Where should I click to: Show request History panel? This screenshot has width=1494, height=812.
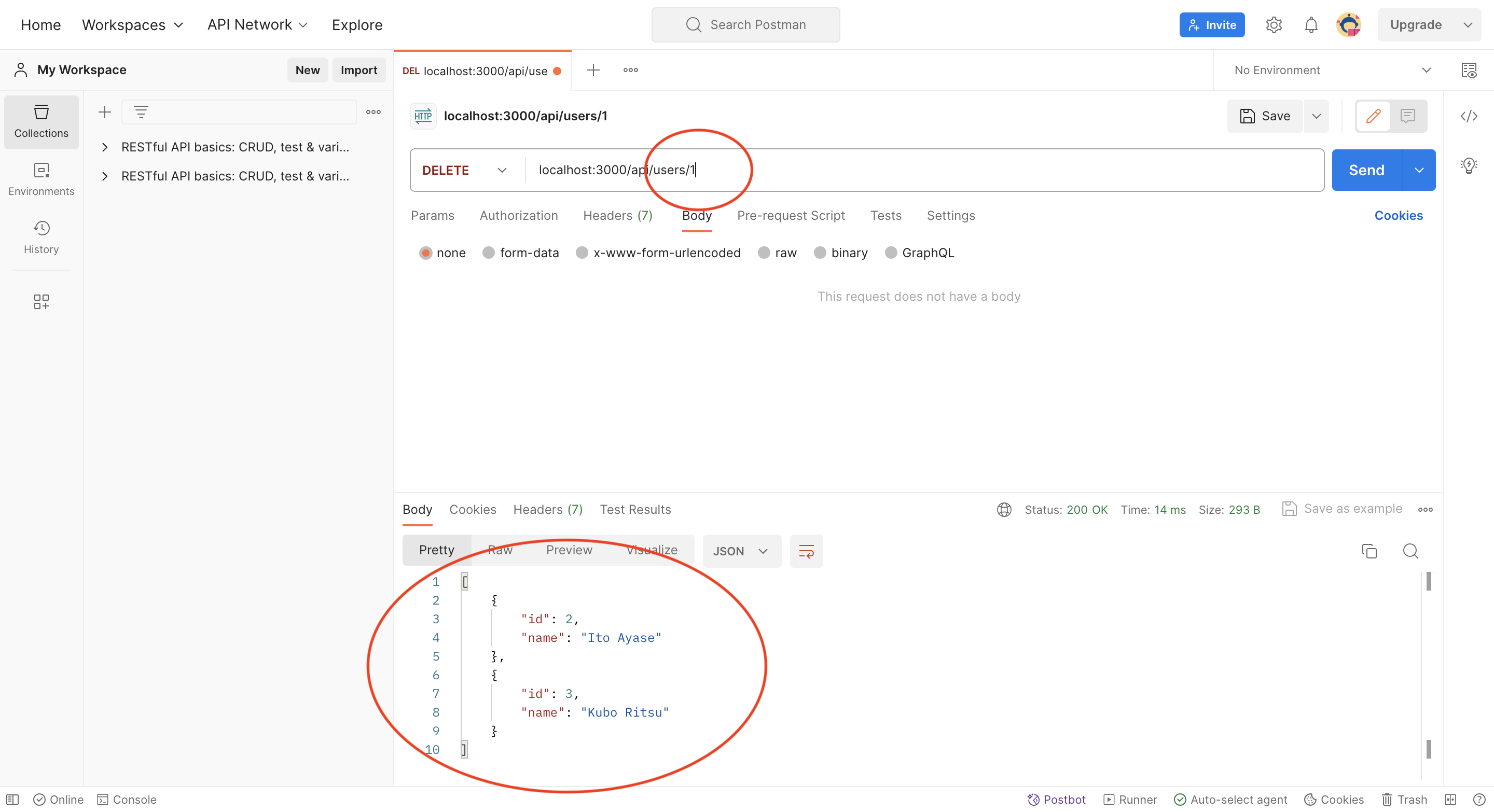pyautogui.click(x=40, y=236)
